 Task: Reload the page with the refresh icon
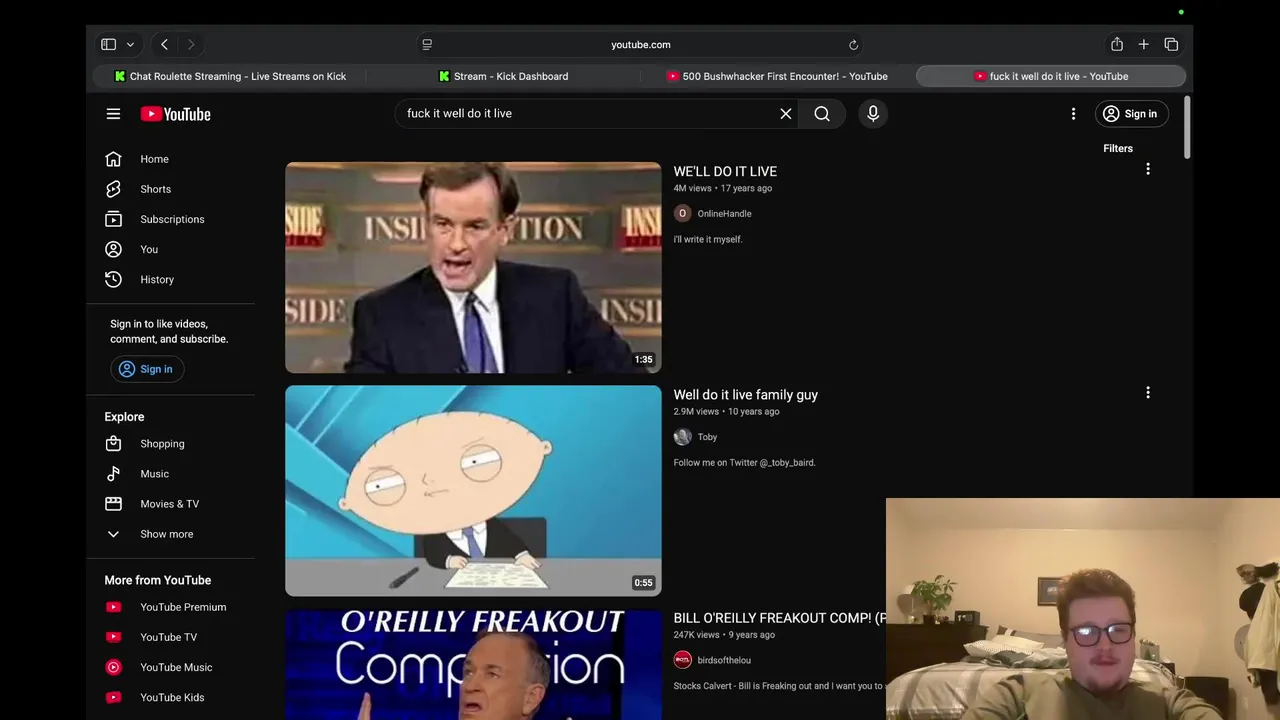[853, 45]
